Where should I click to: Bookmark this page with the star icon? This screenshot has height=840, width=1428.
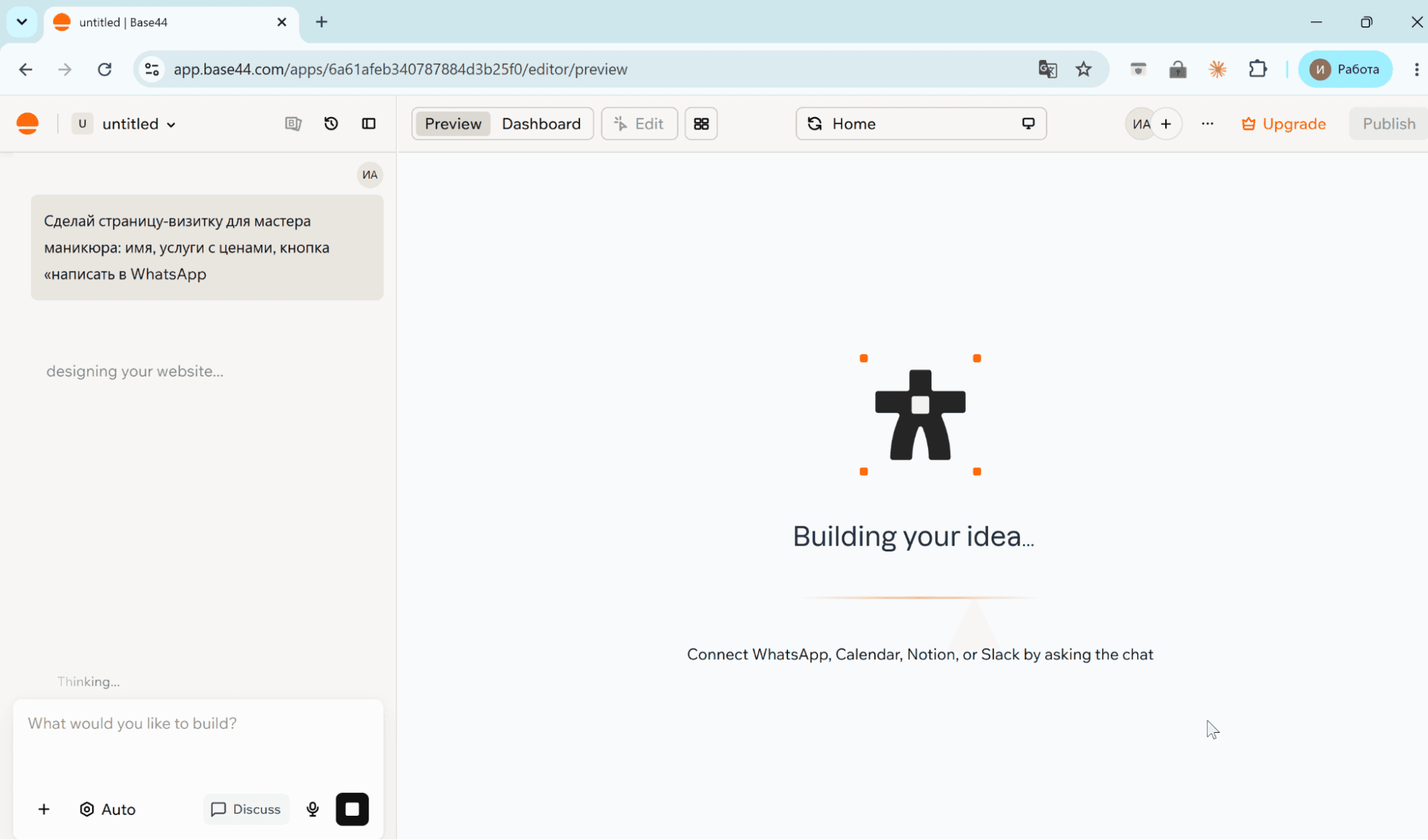(x=1084, y=69)
